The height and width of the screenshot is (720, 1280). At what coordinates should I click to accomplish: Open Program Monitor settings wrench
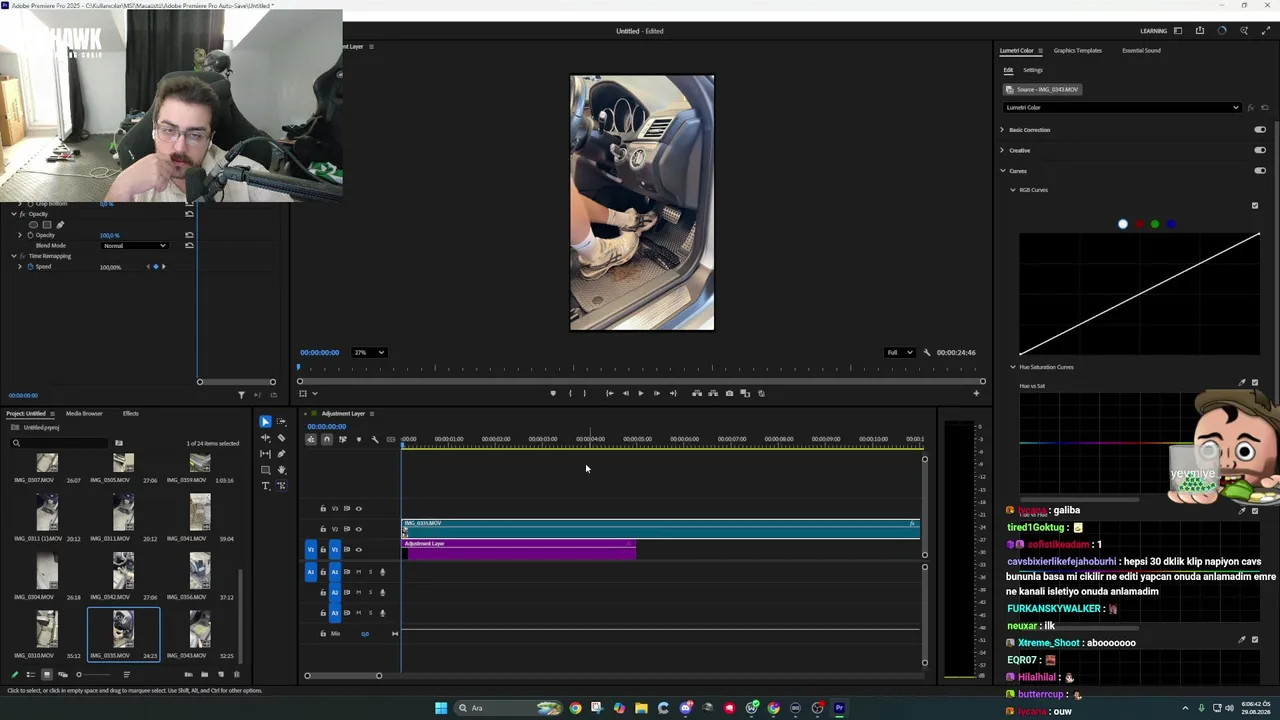click(x=927, y=352)
